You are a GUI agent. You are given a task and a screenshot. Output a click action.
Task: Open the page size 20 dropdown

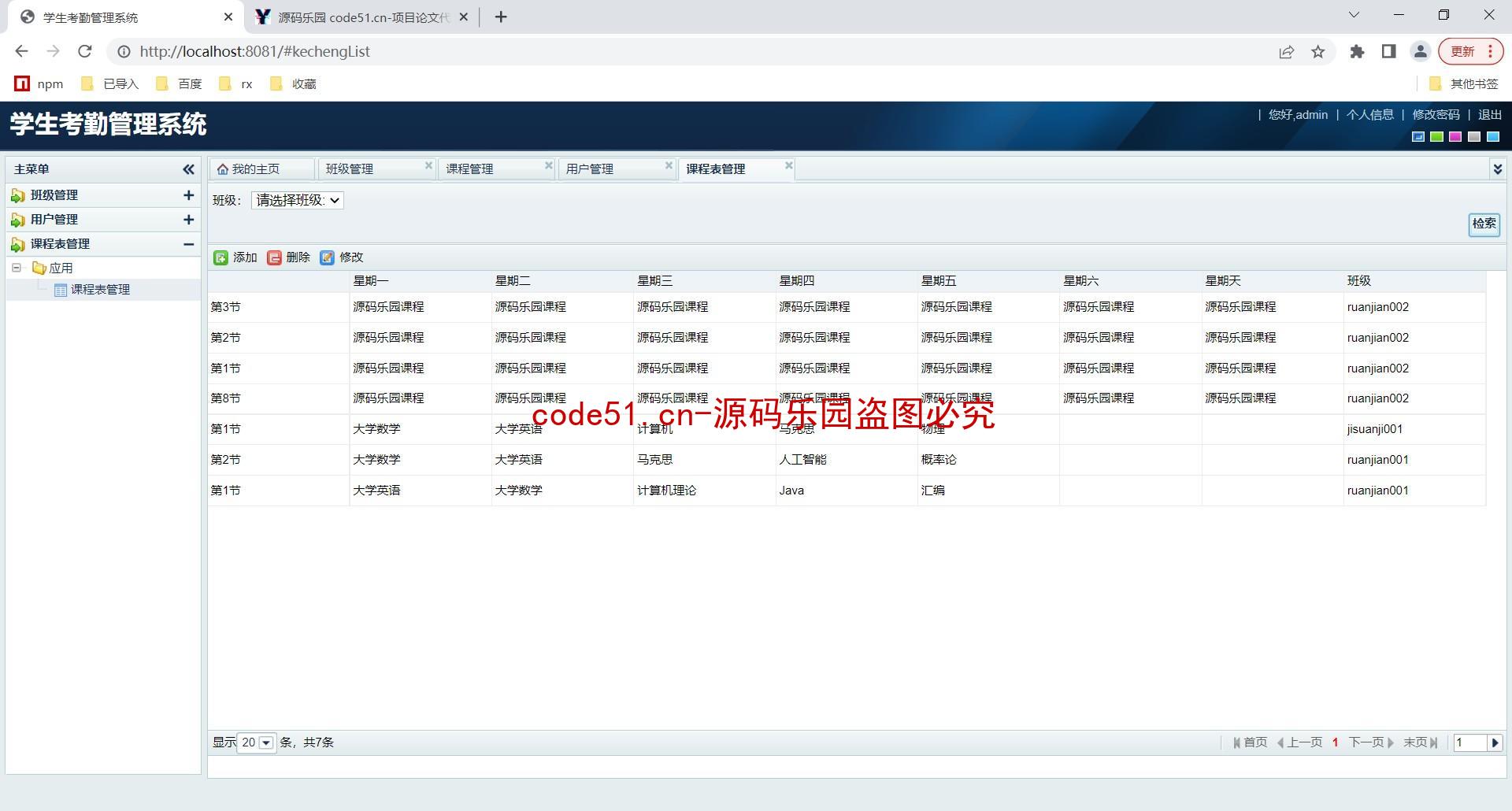click(257, 742)
